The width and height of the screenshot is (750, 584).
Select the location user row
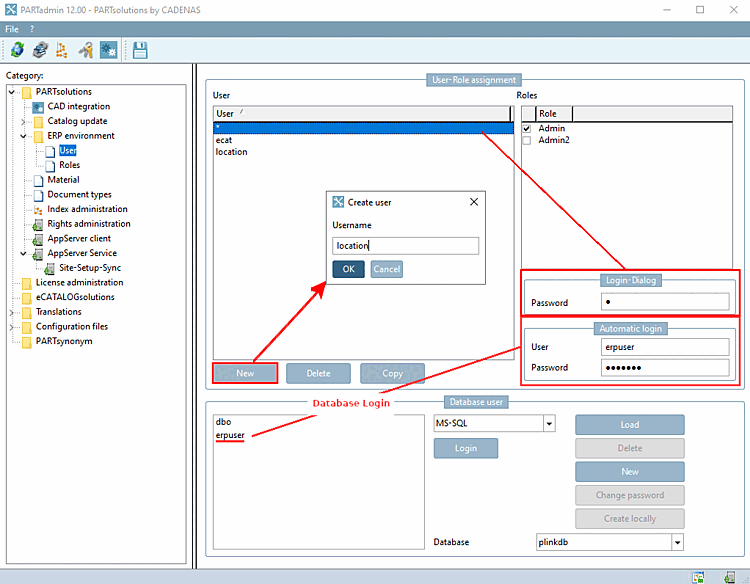(x=364, y=152)
